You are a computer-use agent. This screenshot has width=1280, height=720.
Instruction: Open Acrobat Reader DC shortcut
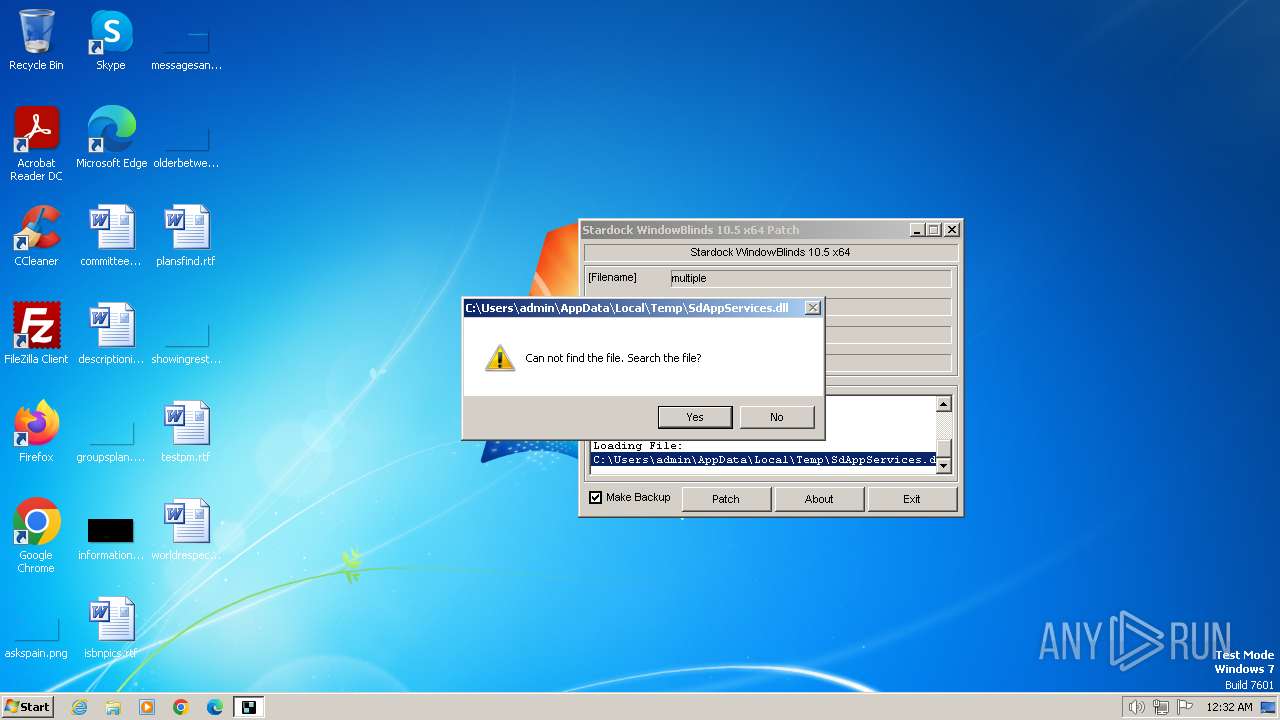point(36,143)
